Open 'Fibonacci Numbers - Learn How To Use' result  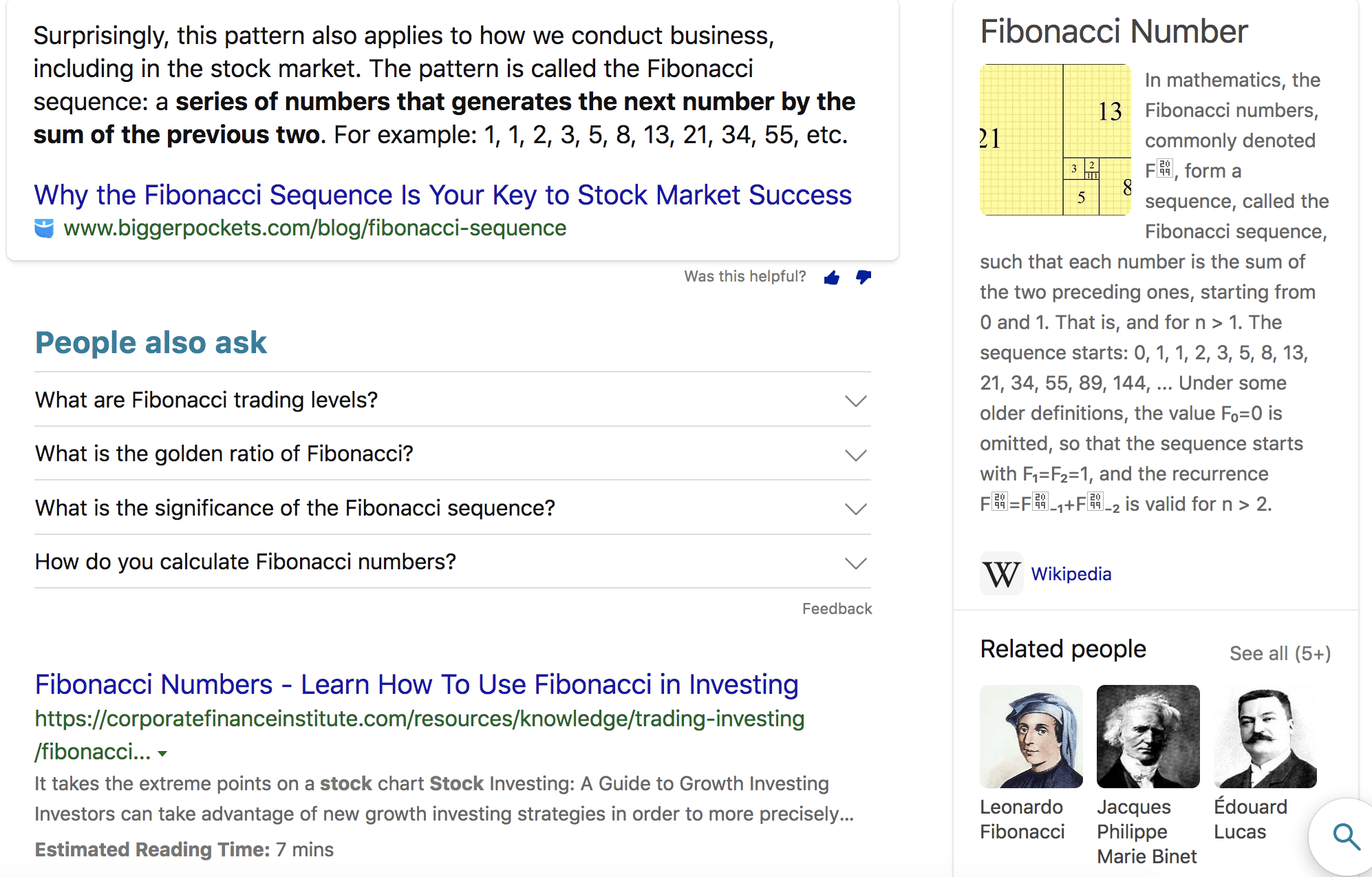[416, 684]
